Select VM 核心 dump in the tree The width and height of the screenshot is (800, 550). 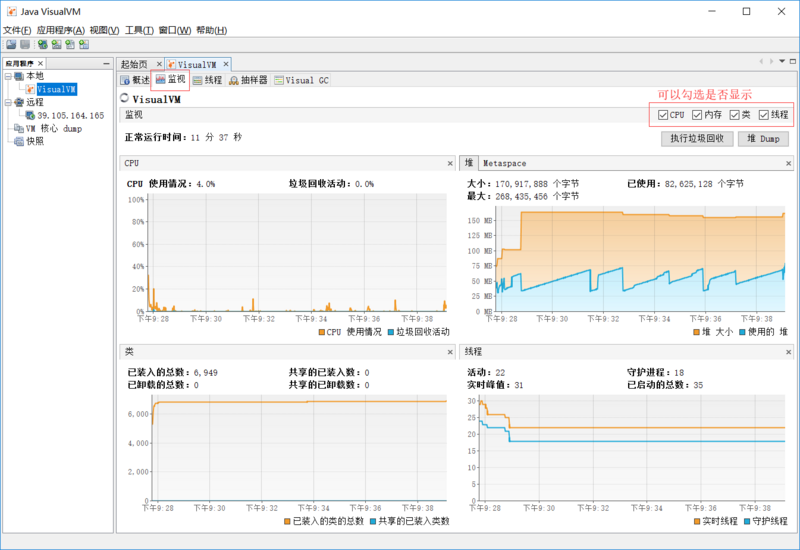tap(54, 128)
